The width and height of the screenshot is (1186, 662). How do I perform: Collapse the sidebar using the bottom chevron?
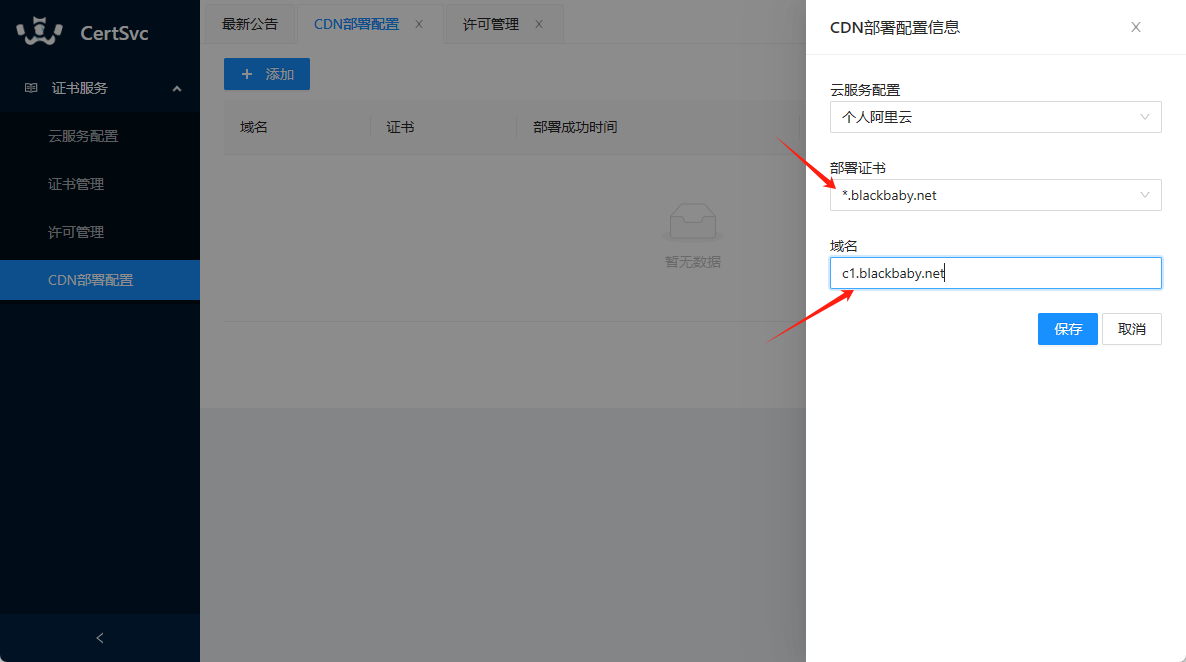[99, 637]
